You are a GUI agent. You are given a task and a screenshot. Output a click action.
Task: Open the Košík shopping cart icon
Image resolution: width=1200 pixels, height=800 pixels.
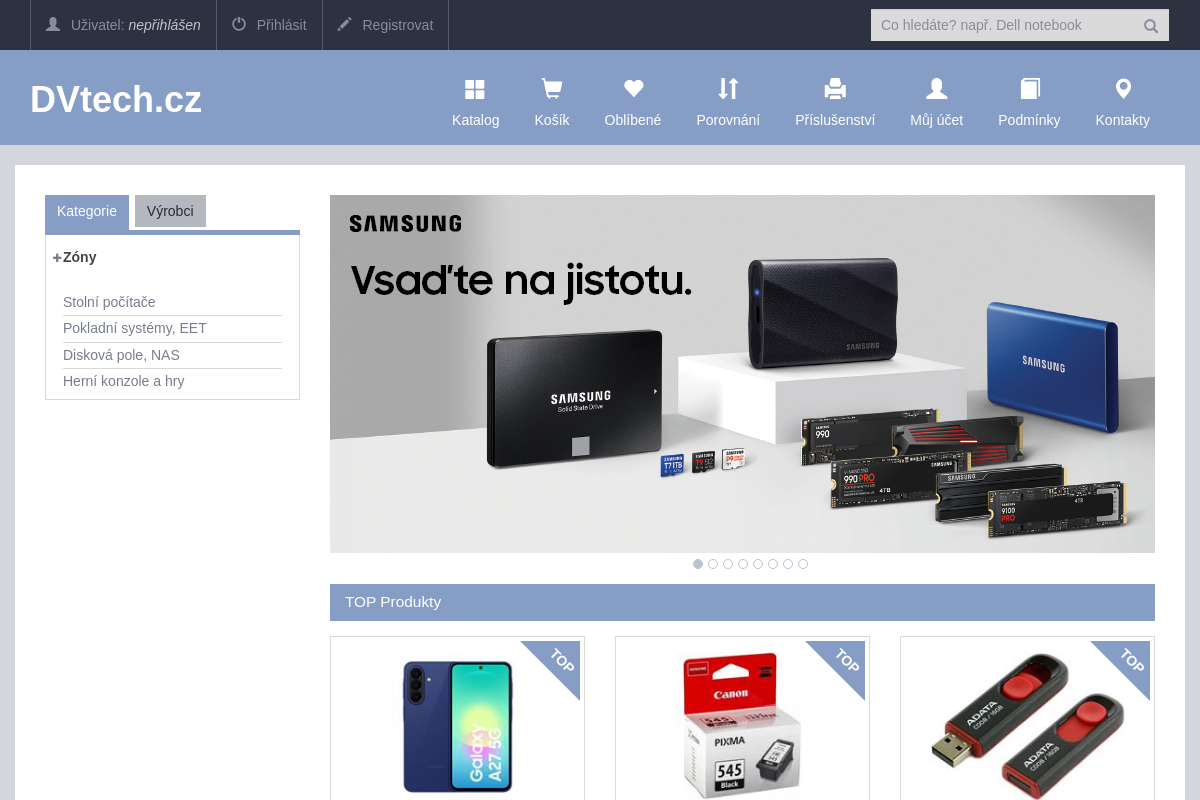point(551,89)
